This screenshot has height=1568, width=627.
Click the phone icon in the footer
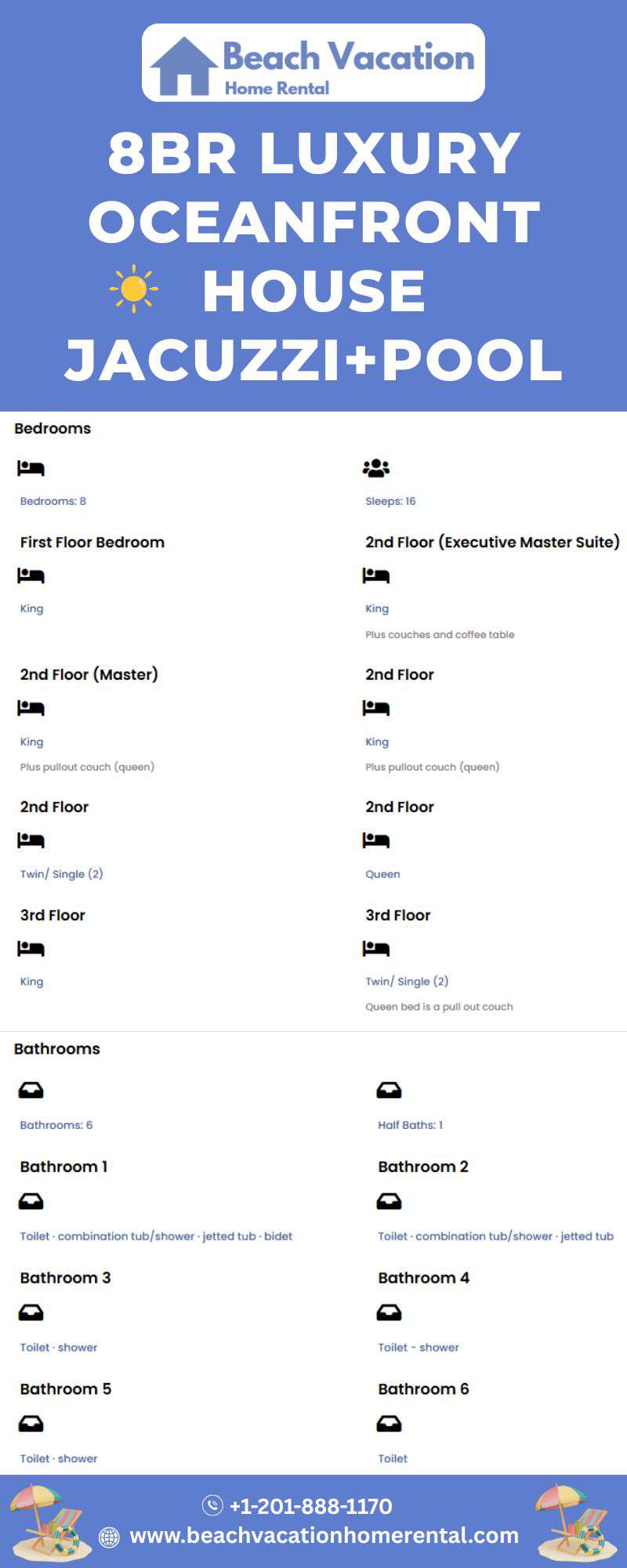pos(212,1505)
